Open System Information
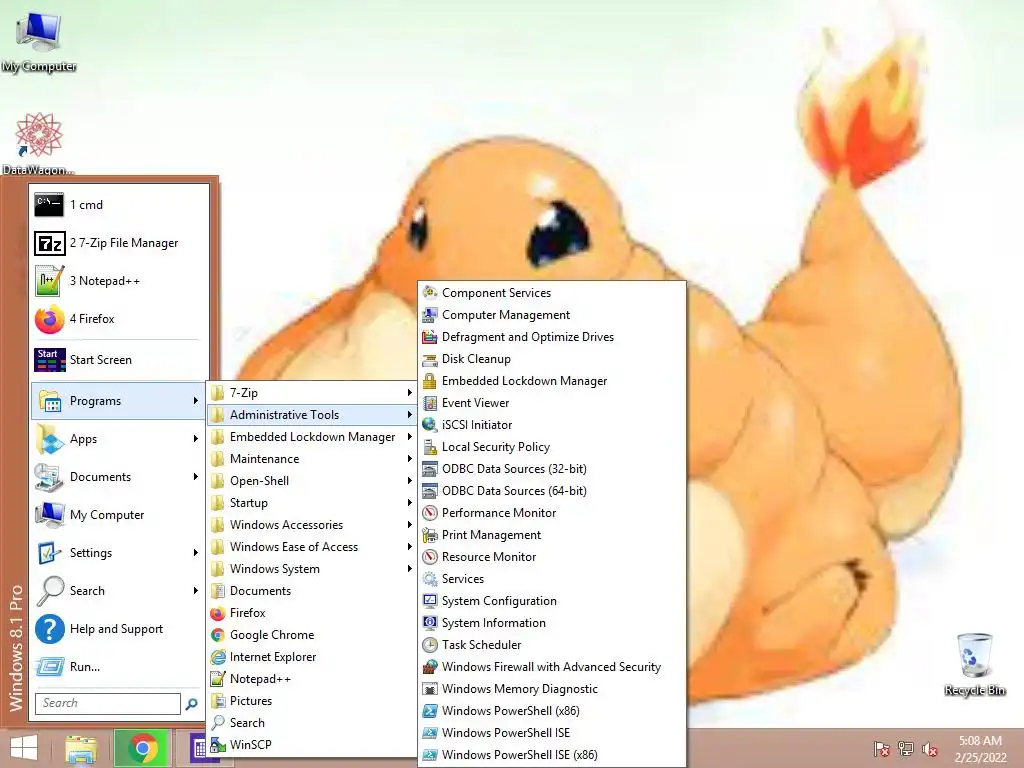Viewport: 1024px width, 768px height. click(552, 622)
